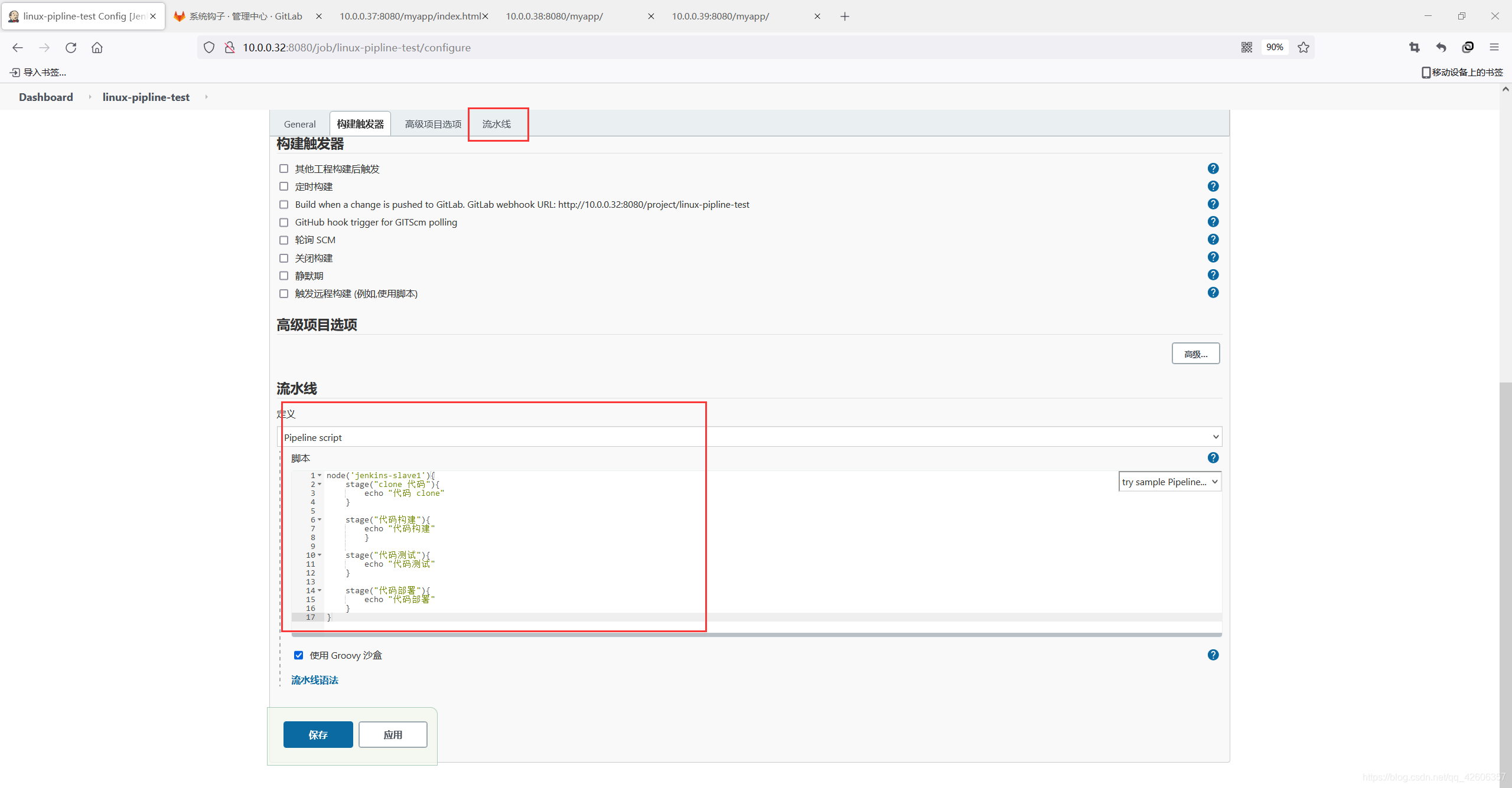Viewport: 1512px width, 788px height.
Task: Open a new browser tab
Action: [x=845, y=17]
